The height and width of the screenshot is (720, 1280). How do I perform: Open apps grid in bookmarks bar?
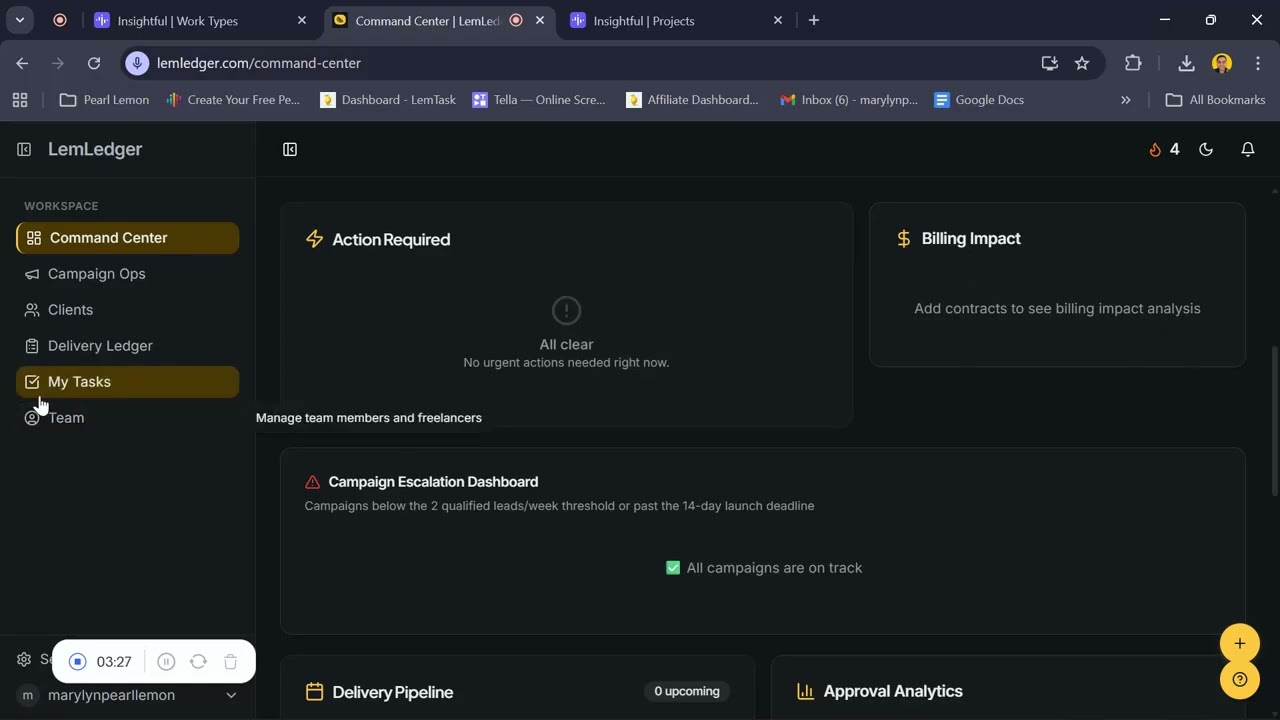[x=20, y=100]
